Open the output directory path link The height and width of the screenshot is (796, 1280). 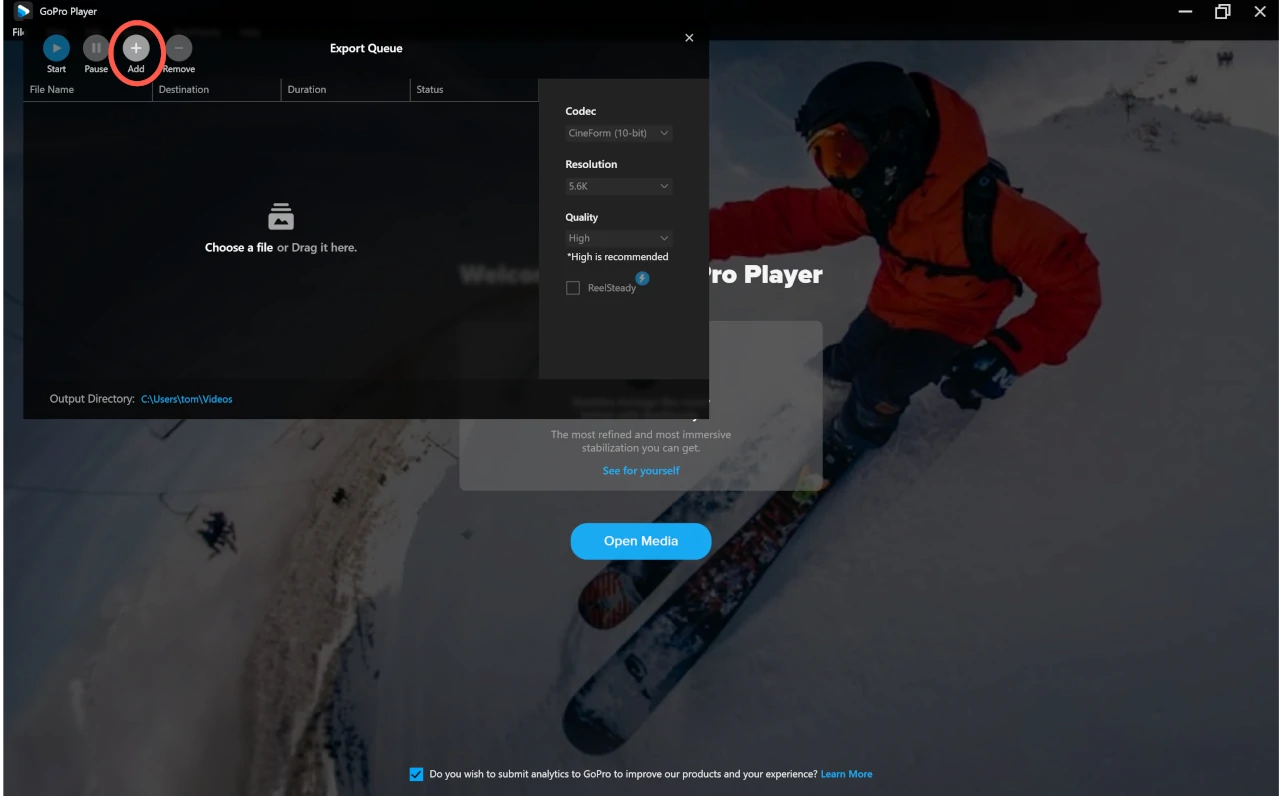pos(186,399)
